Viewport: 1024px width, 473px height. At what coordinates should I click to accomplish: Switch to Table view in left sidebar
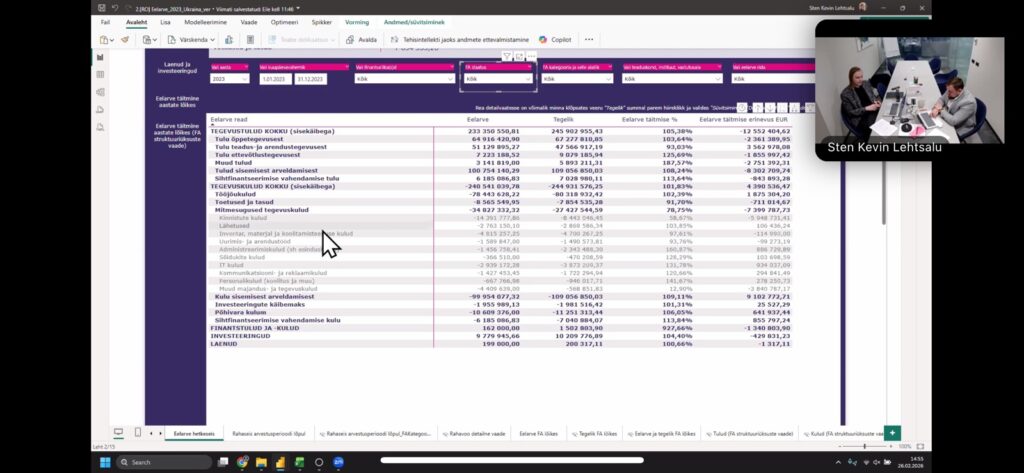[100, 74]
